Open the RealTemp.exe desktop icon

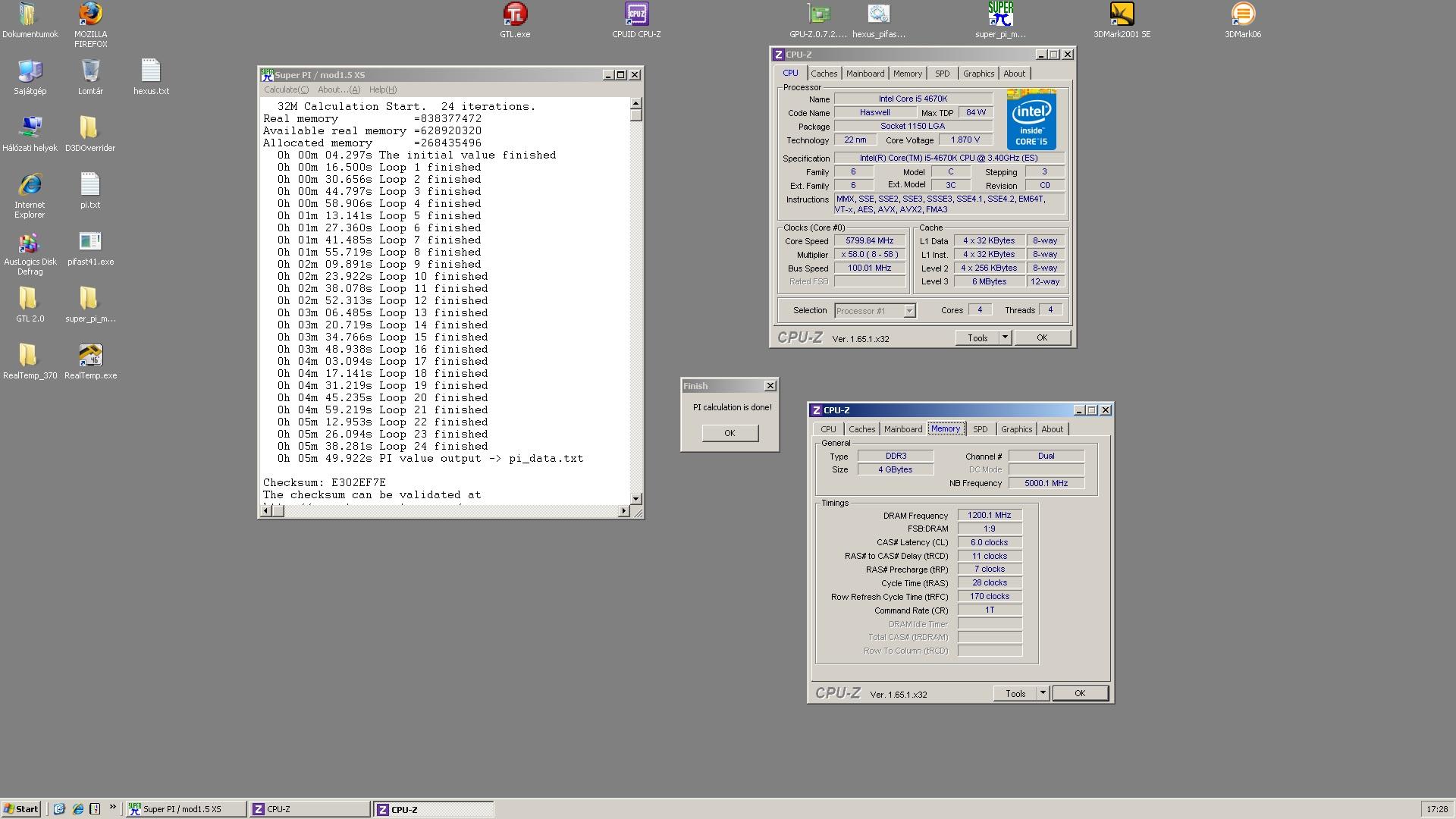pyautogui.click(x=90, y=356)
